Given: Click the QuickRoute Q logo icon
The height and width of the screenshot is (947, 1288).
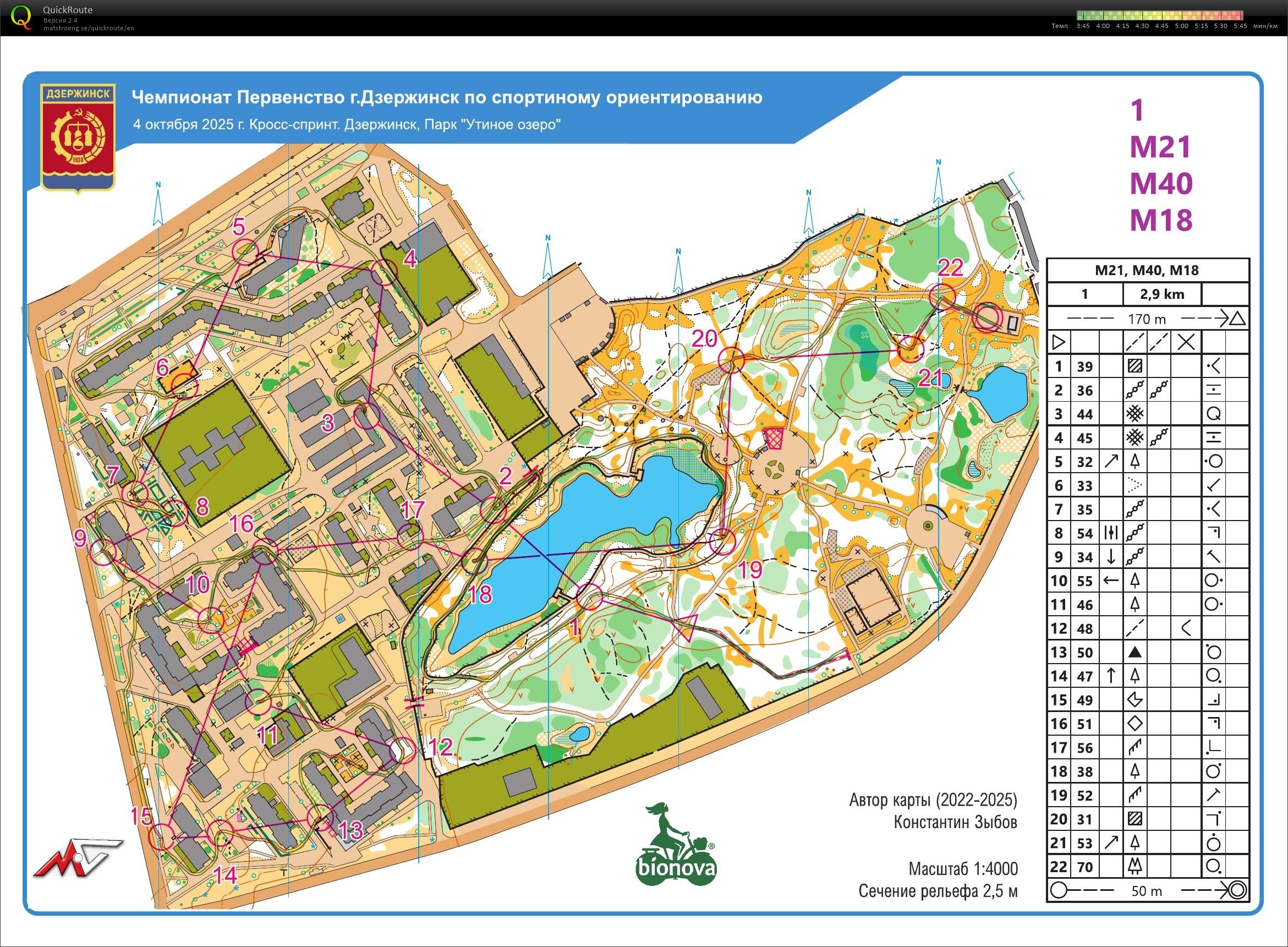Looking at the screenshot, I should [x=21, y=17].
